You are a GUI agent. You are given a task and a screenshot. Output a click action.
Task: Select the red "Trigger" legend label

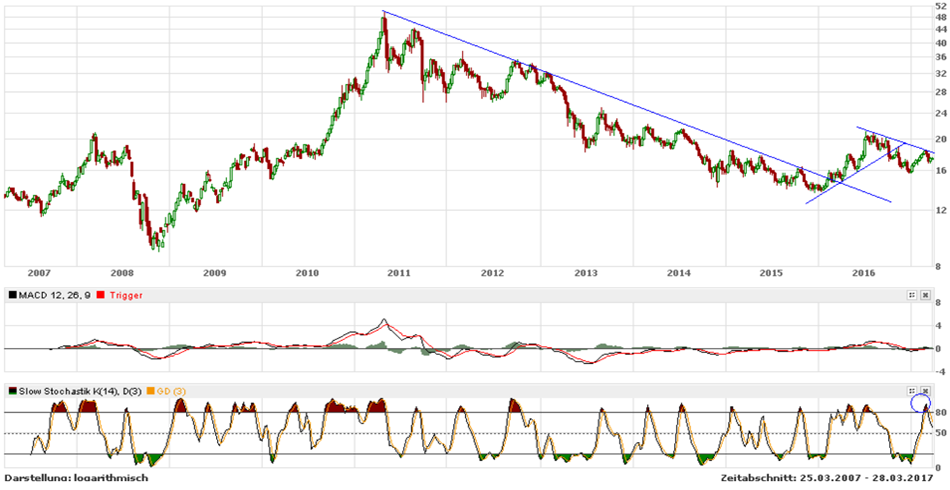(125, 295)
